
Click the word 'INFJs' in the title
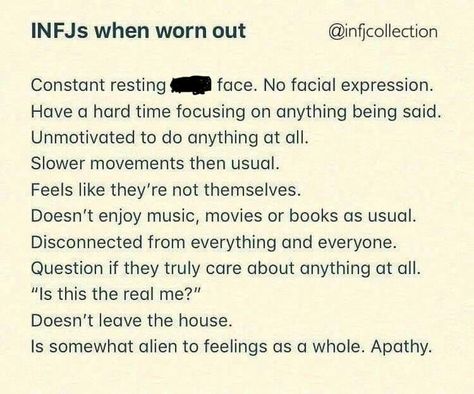60,31
